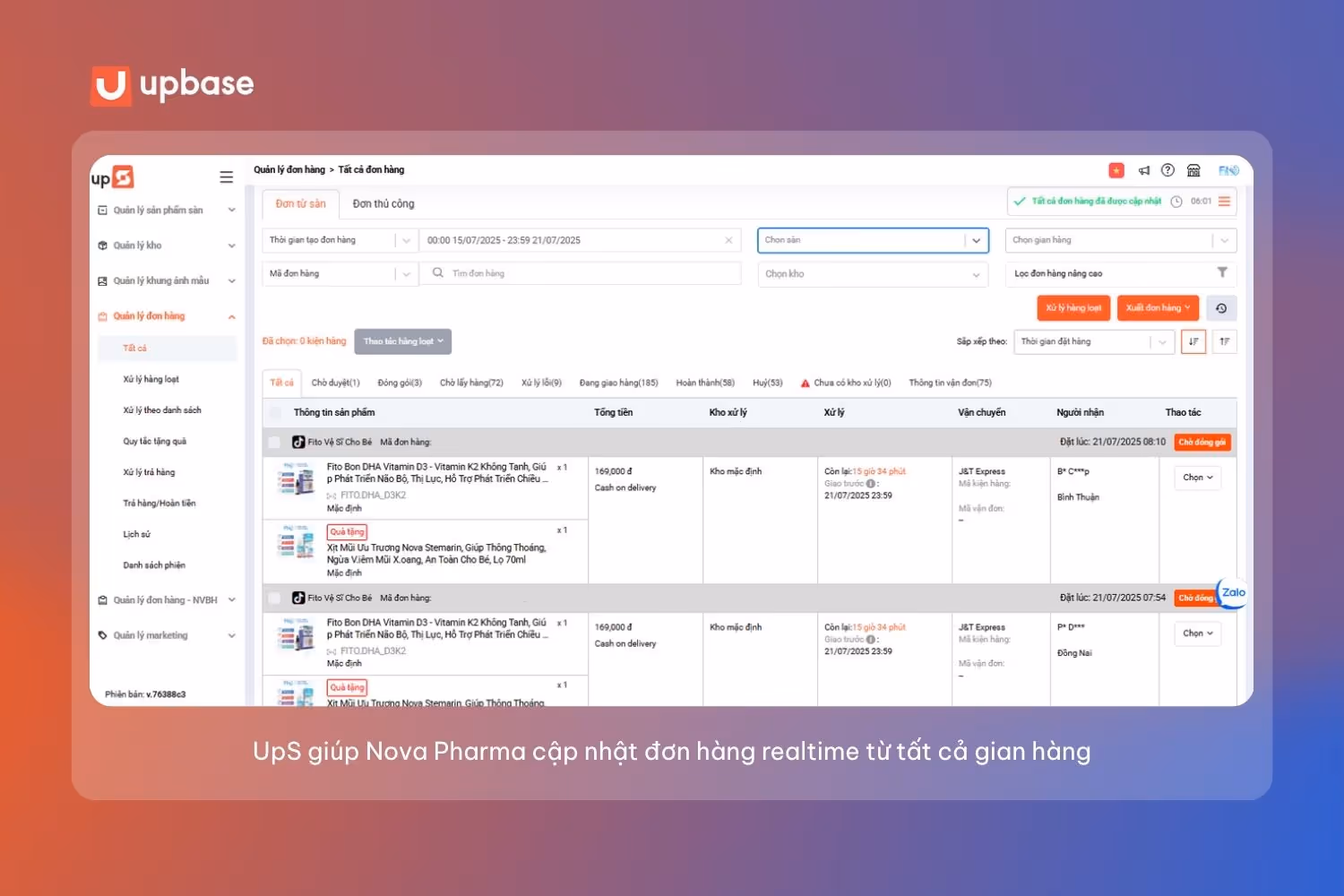1344x896 pixels.
Task: Open Chọn dropdown for Bình Thuận order
Action: click(1197, 478)
